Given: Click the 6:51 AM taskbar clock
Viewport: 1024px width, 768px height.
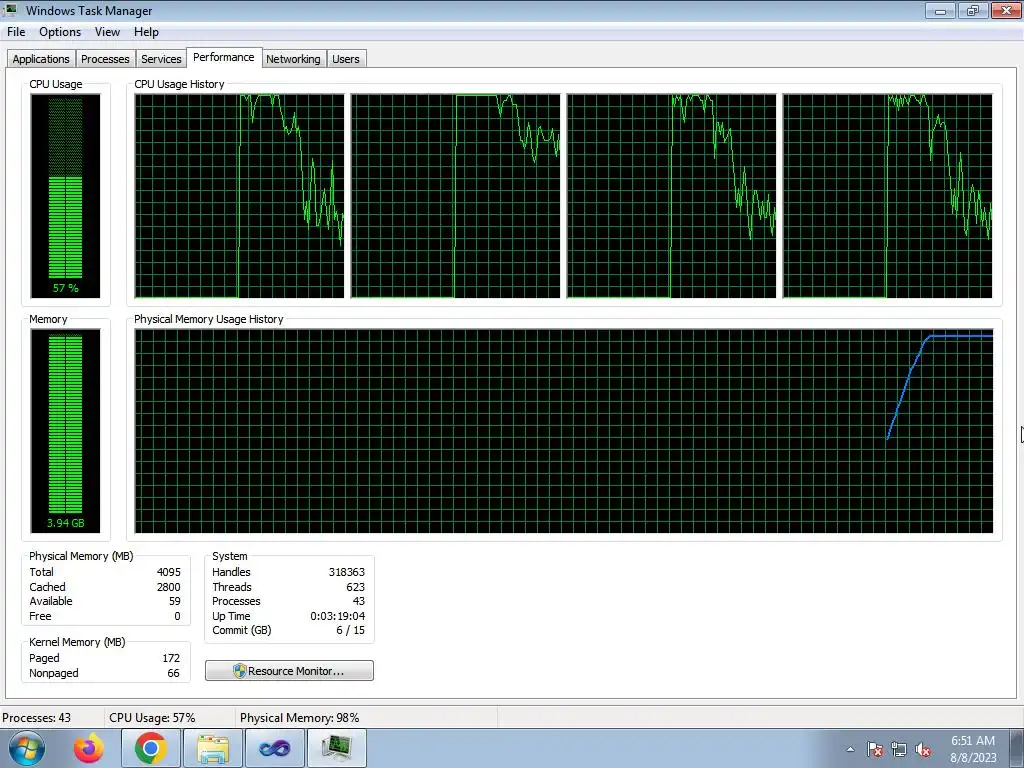Looking at the screenshot, I should pyautogui.click(x=973, y=749).
